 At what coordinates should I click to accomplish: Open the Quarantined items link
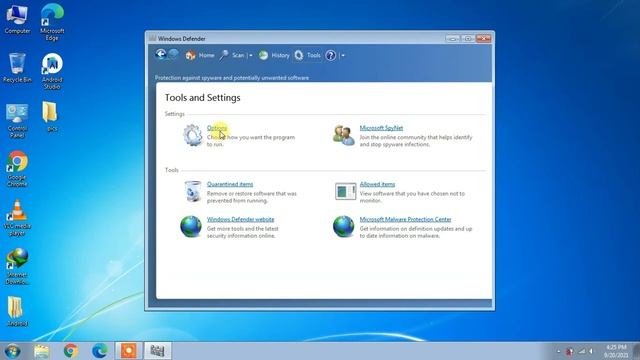(x=230, y=184)
